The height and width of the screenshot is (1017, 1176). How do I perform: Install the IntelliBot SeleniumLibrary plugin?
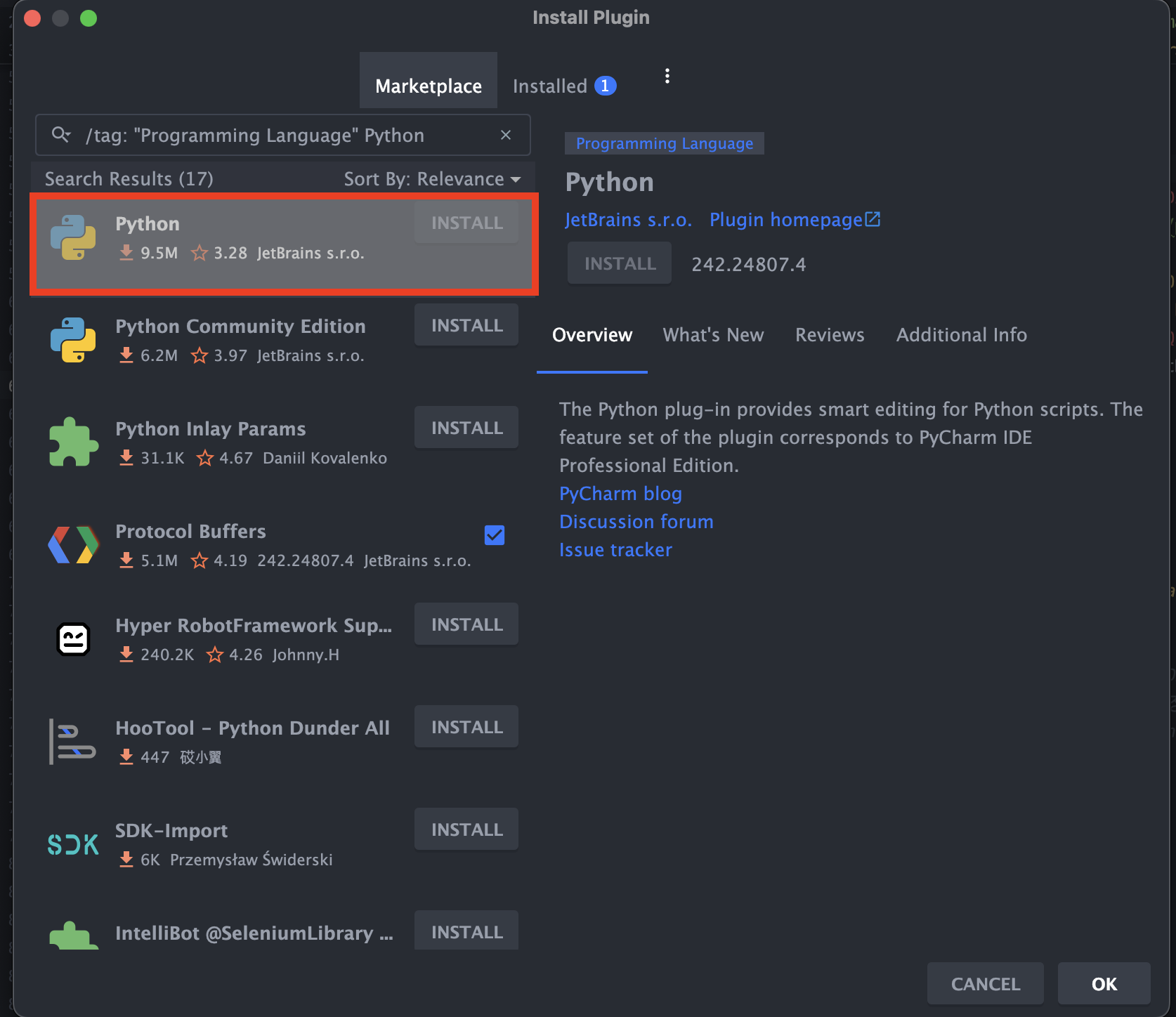click(466, 931)
